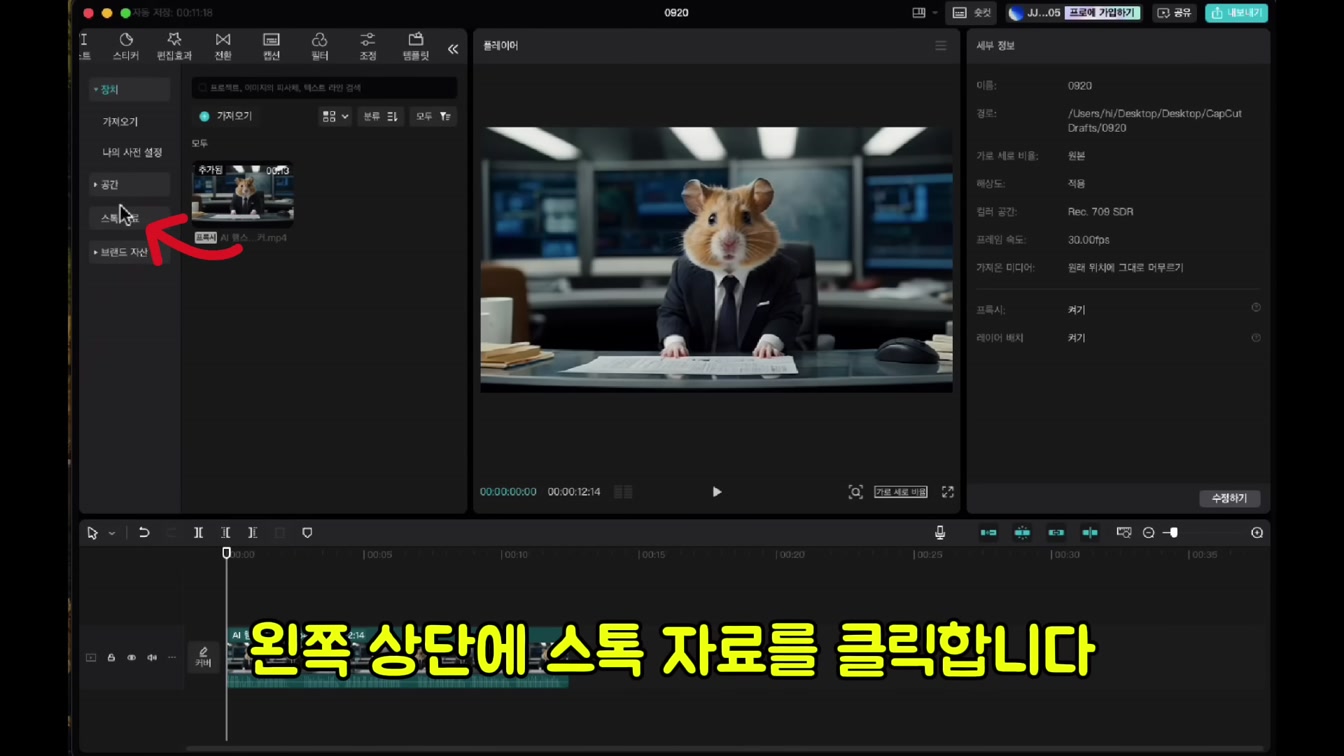Zoom out the timeline with minus icon
The height and width of the screenshot is (756, 1344).
[x=1149, y=533]
